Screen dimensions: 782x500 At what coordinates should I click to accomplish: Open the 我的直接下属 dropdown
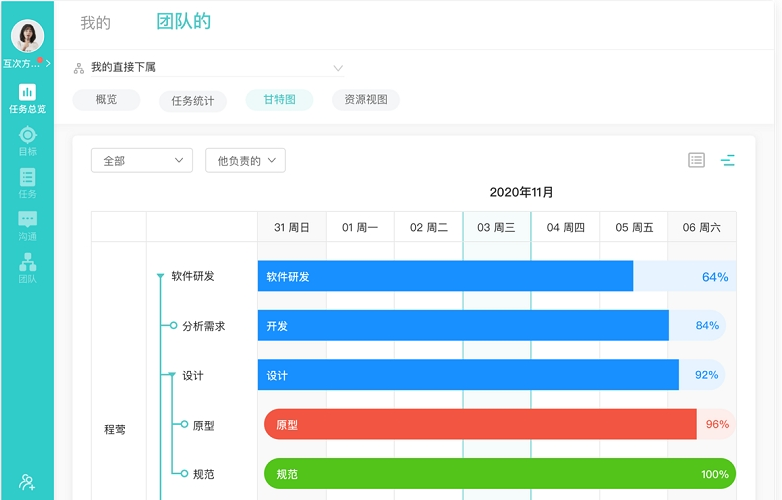pyautogui.click(x=208, y=68)
